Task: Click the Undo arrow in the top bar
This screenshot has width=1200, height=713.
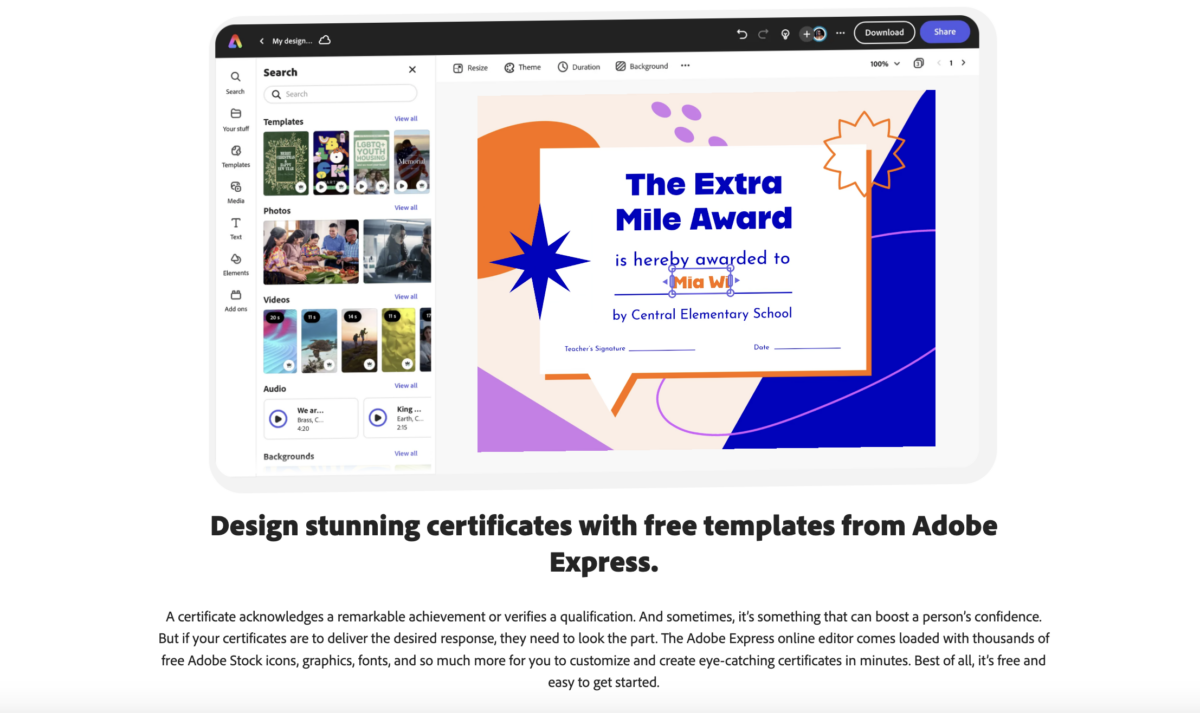Action: click(x=741, y=33)
